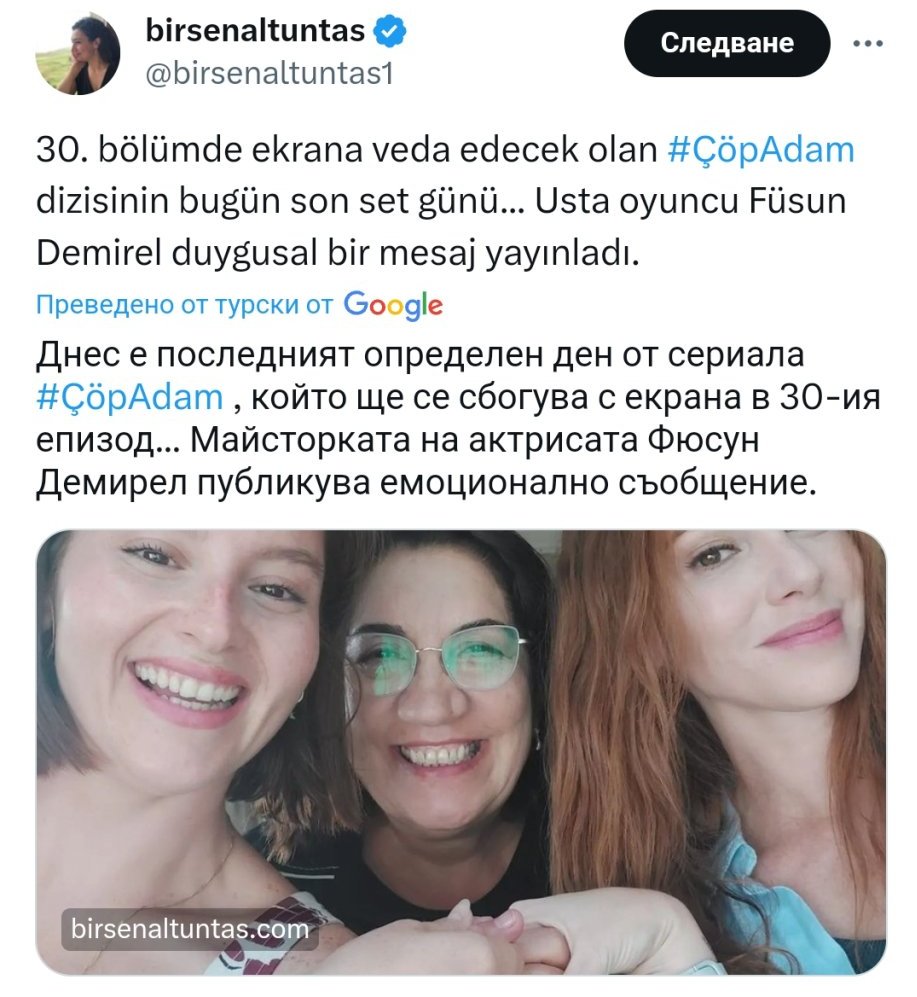
Task: Open birsenaltuntas profile avatar picture
Action: 78,53
